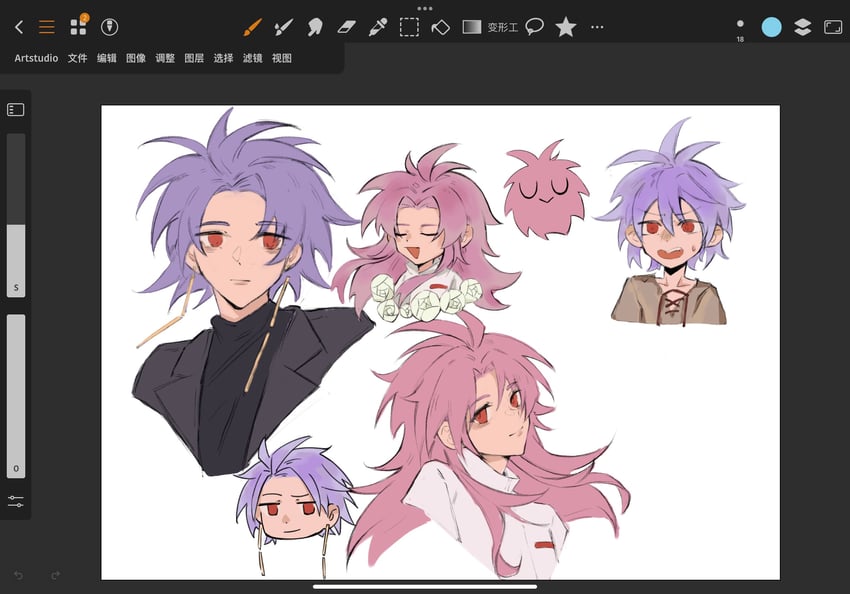Screen dimensions: 850x594
Task: Select the Paint Bucket fill tool
Action: click(x=440, y=27)
